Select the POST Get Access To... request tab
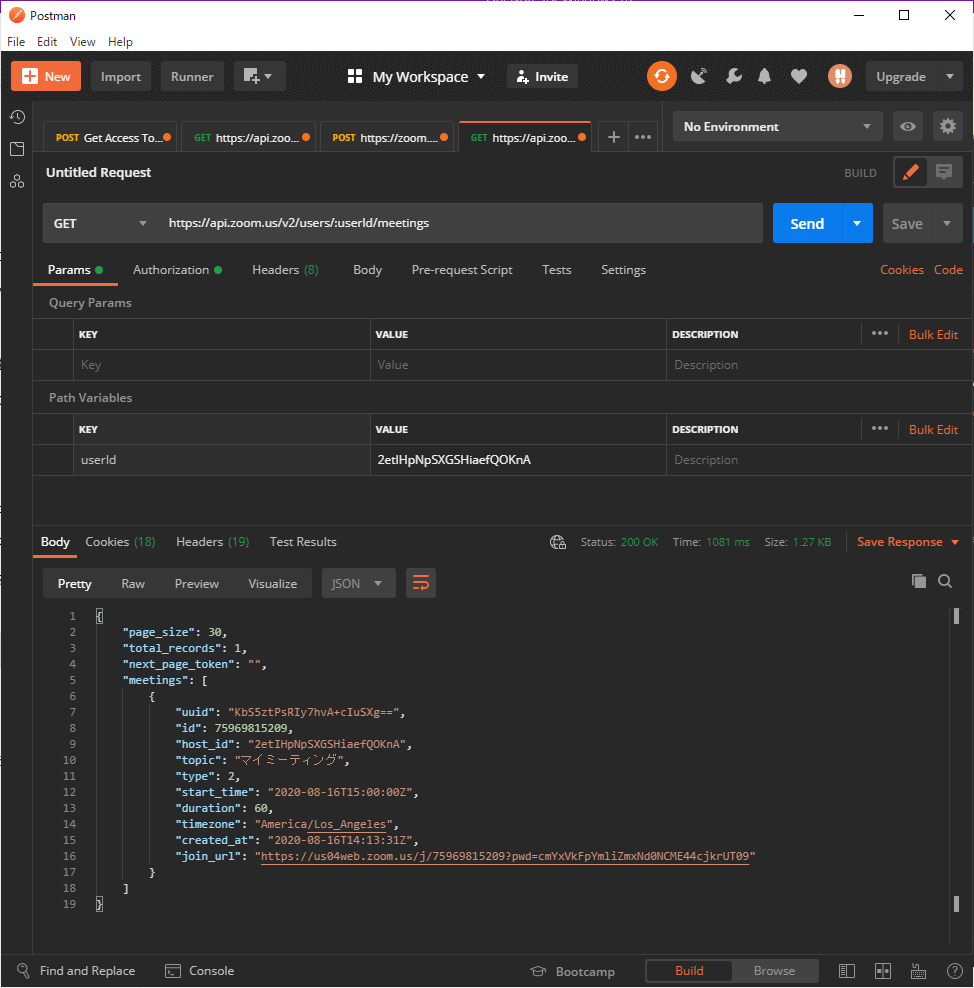The width and height of the screenshot is (974, 988). click(x=110, y=137)
